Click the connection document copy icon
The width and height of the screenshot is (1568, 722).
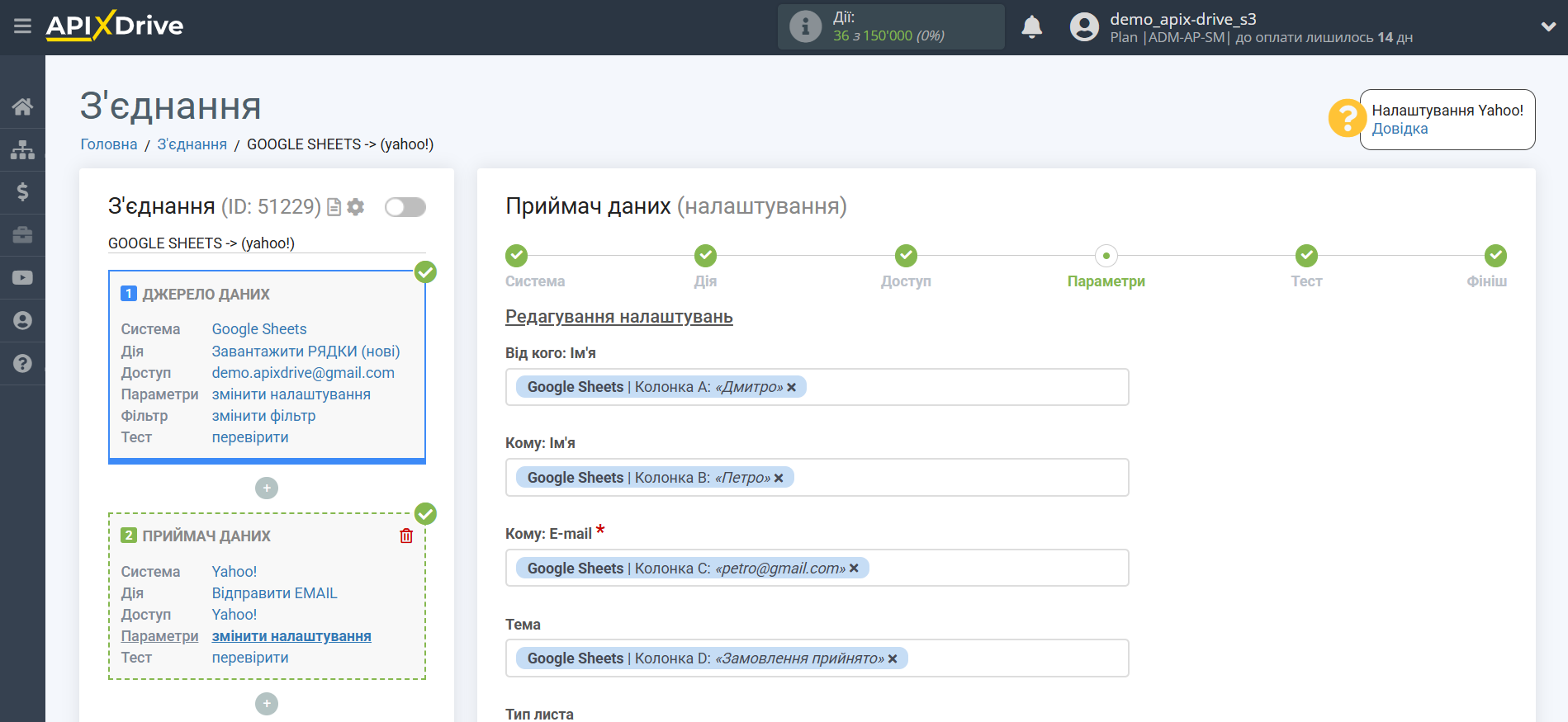[334, 207]
